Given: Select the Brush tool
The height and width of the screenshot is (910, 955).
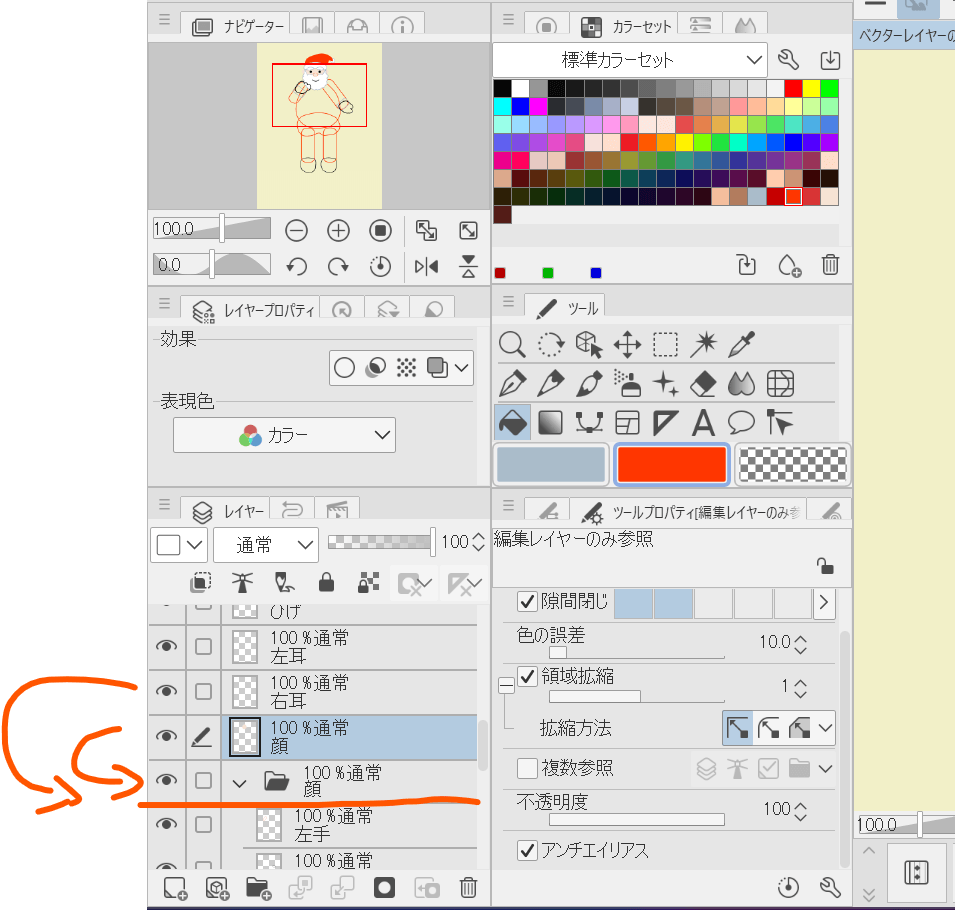Looking at the screenshot, I should point(589,384).
